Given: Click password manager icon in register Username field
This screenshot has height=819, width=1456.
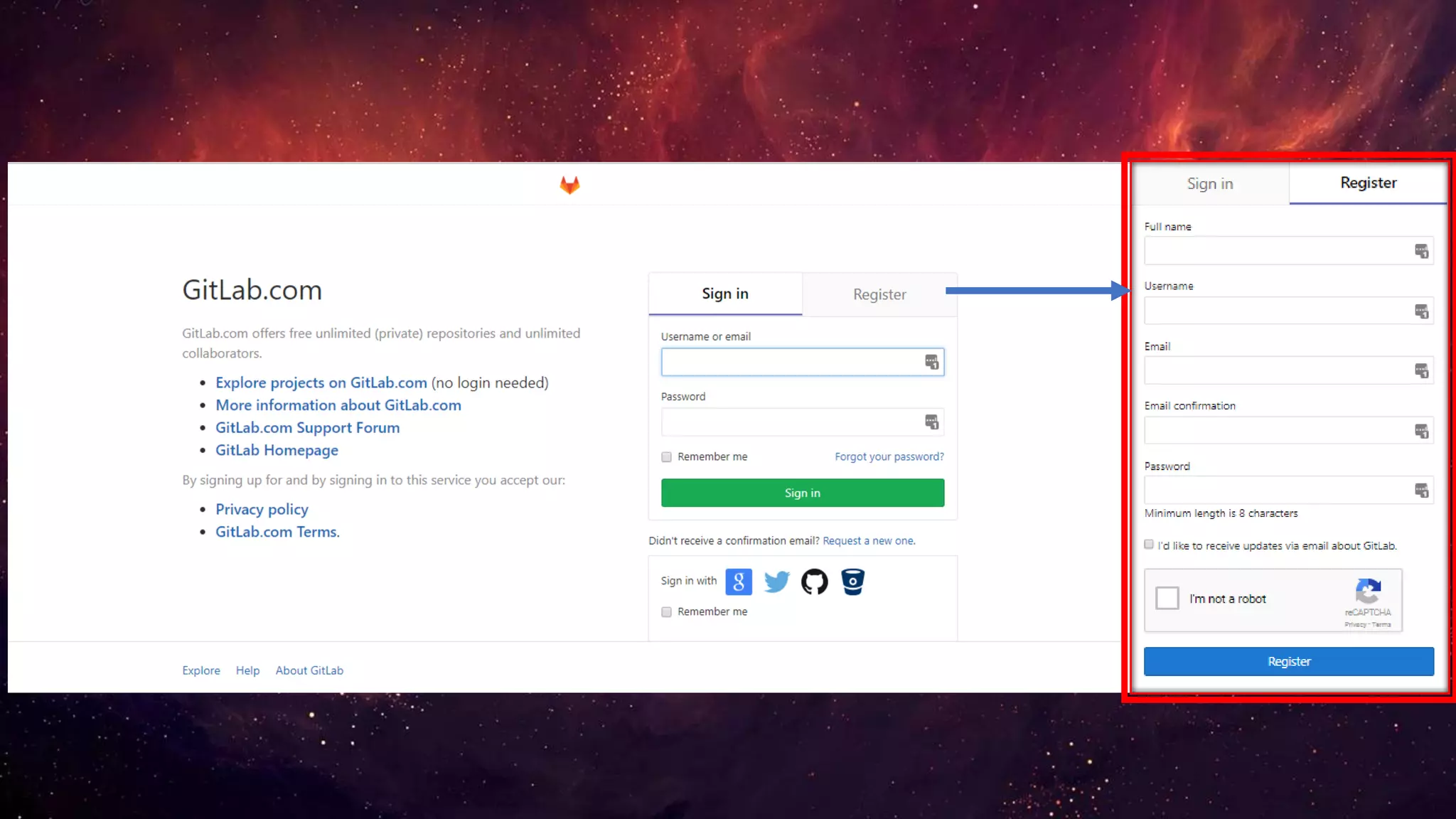Looking at the screenshot, I should tap(1421, 311).
